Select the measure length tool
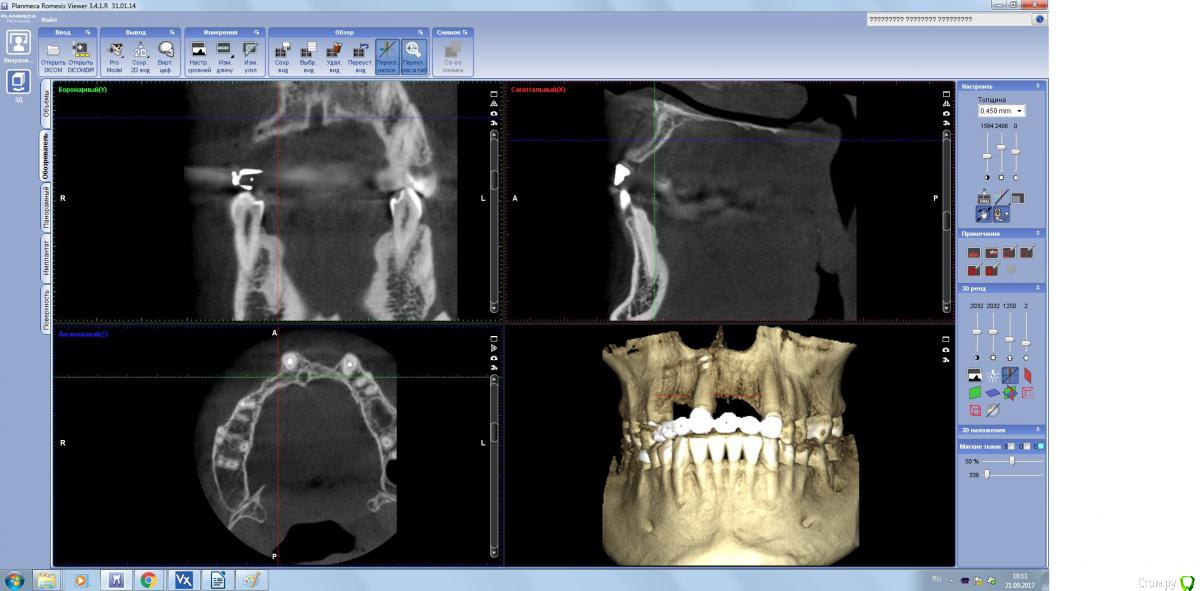The image size is (1200, 591). pyautogui.click(x=225, y=50)
